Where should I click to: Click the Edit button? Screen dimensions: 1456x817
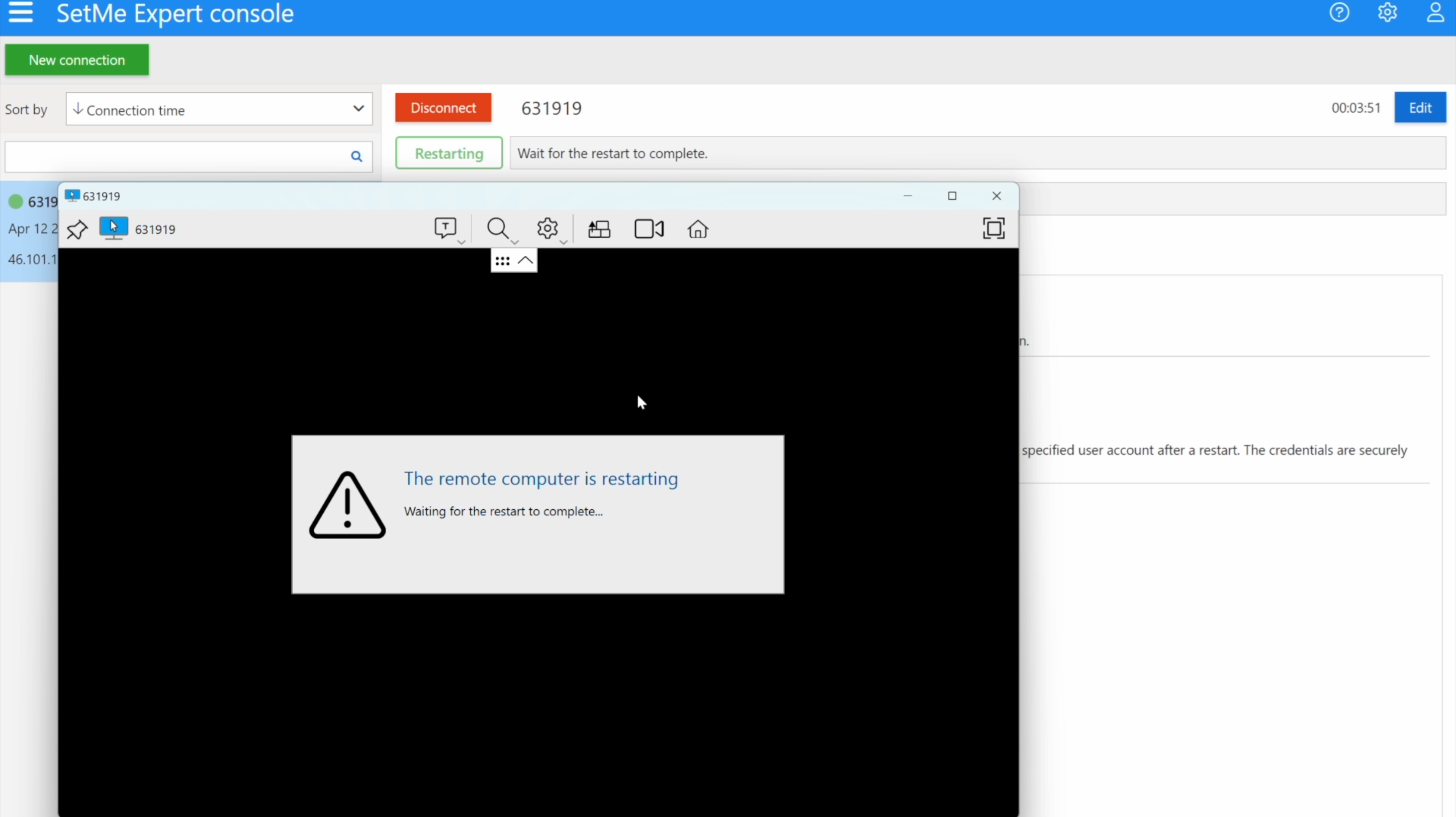1420,107
